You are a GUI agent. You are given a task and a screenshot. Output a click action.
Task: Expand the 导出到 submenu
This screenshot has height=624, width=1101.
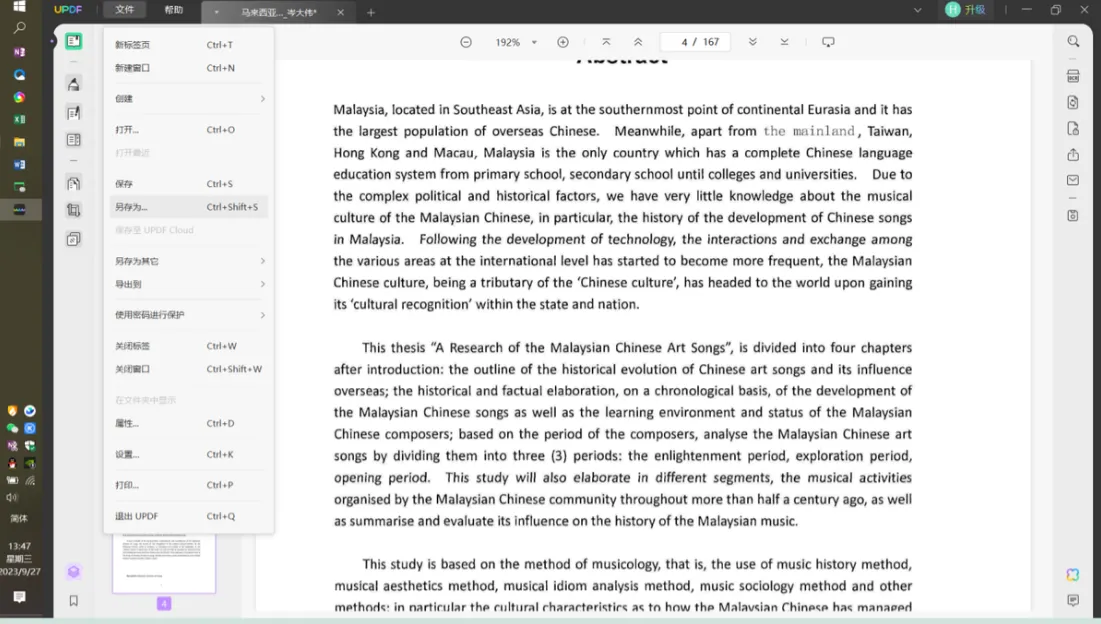click(x=190, y=284)
